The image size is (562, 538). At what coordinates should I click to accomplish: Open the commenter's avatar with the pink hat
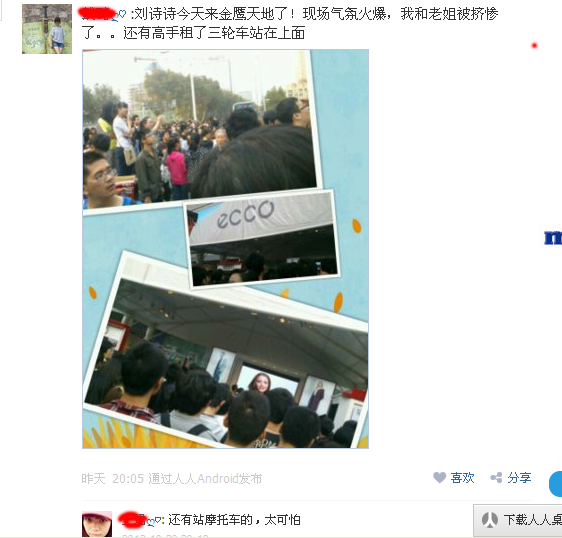point(97,524)
